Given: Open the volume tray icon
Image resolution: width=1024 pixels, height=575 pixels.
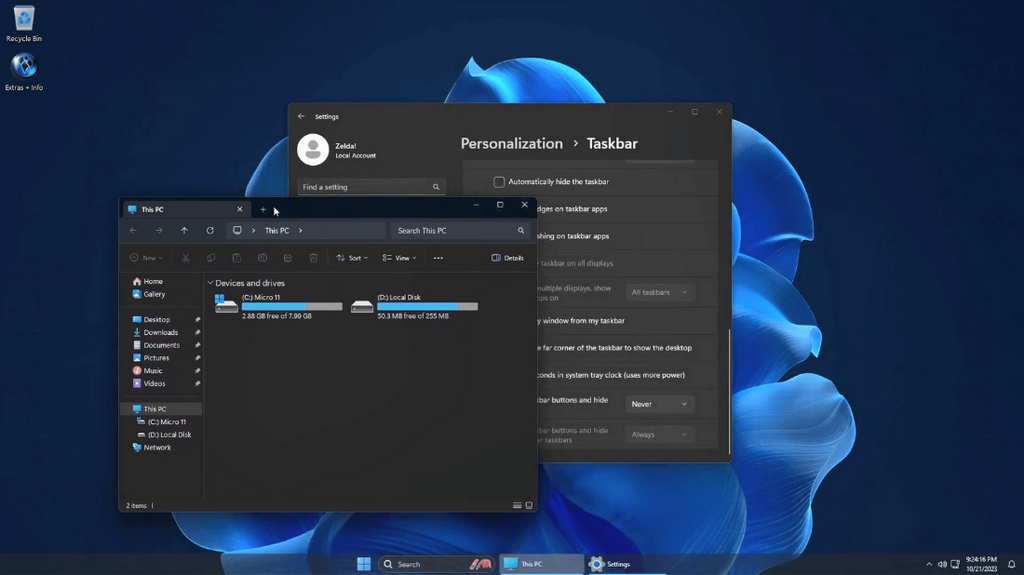Looking at the screenshot, I should (x=942, y=564).
